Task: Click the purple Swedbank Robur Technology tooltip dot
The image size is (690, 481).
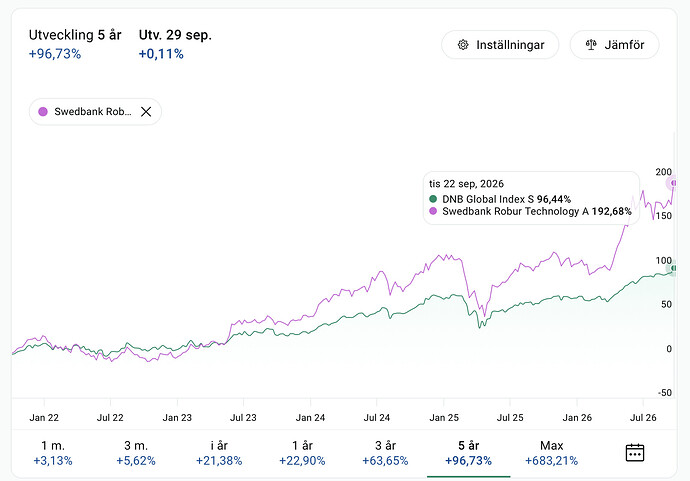Action: pos(433,211)
